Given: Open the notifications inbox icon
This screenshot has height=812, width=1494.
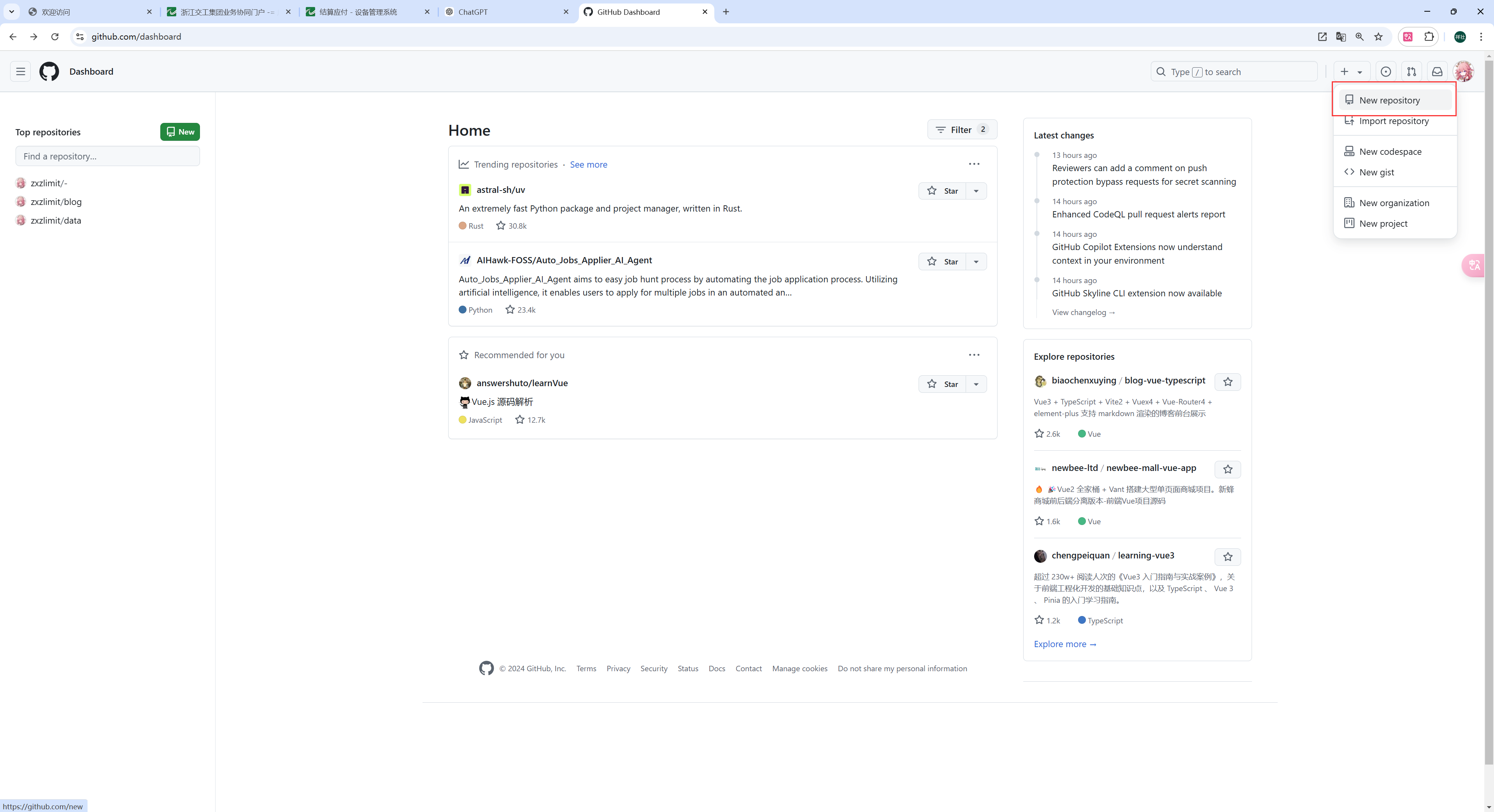Looking at the screenshot, I should (x=1437, y=72).
